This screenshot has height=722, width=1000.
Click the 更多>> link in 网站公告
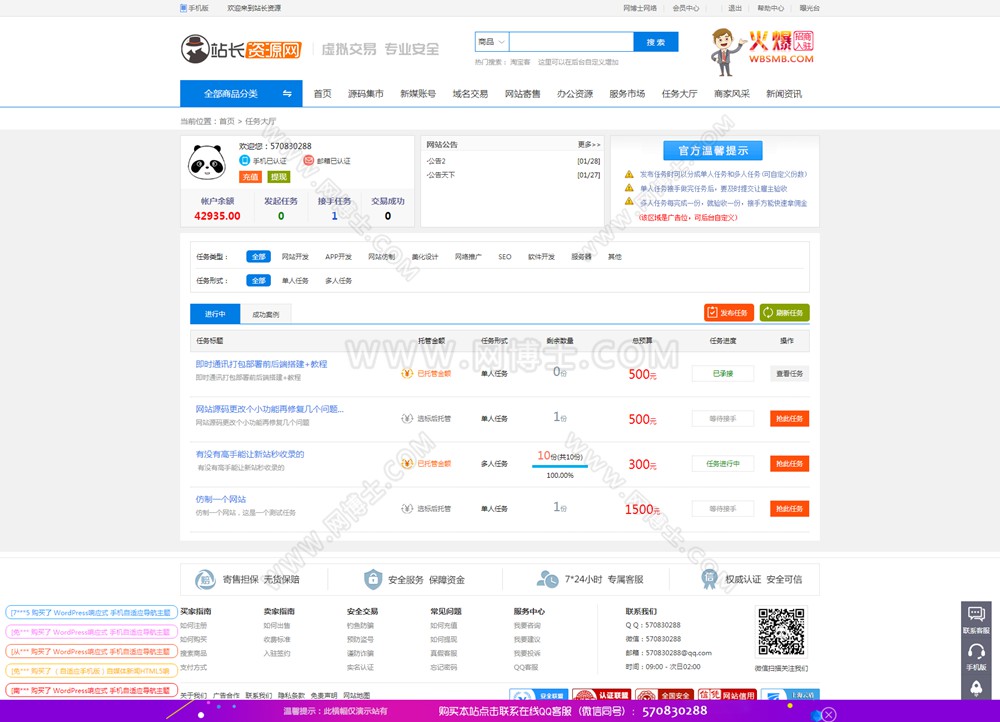tap(589, 145)
